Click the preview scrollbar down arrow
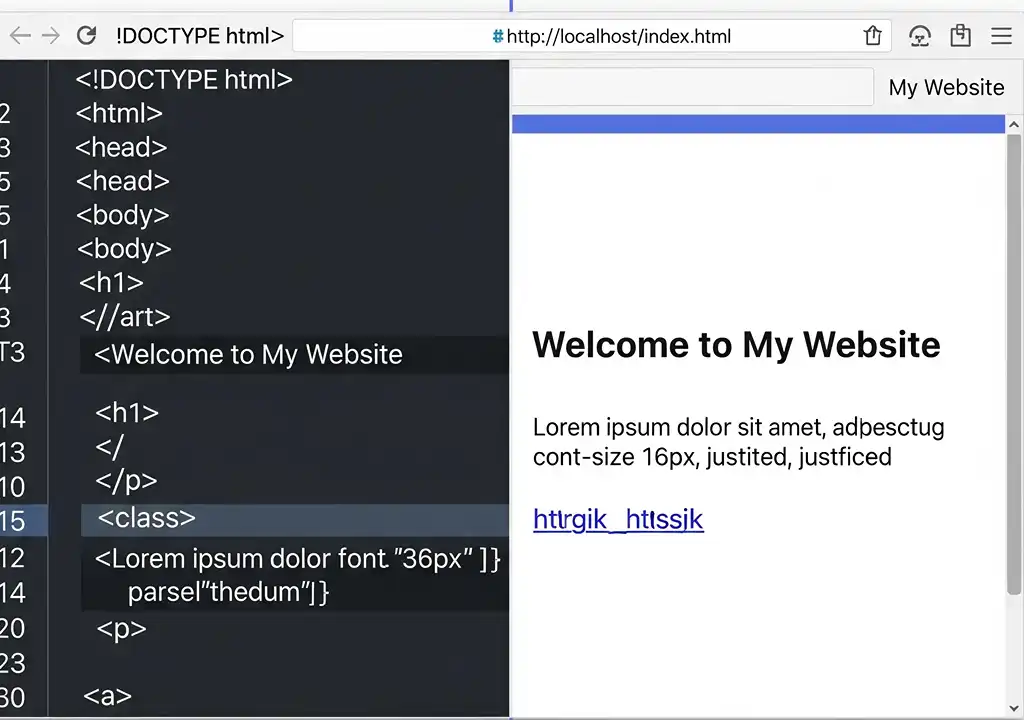Screen dimensions: 1024x720 click(x=1014, y=708)
